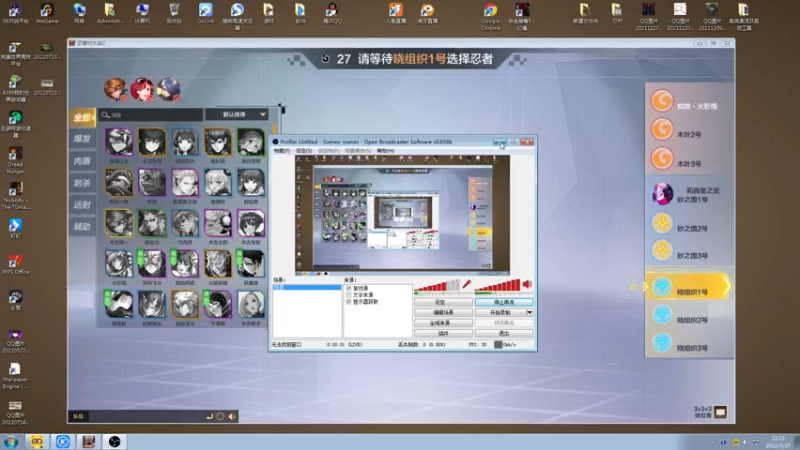Click the 开始录制 start recording button
Screen dimensions: 800x450
coord(501,312)
